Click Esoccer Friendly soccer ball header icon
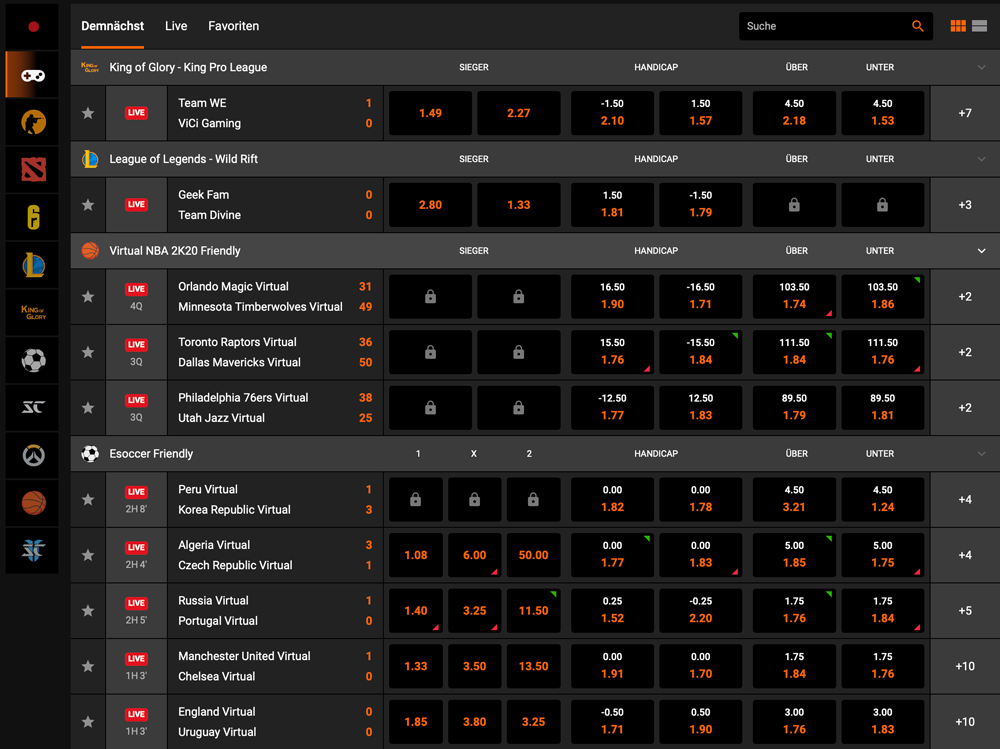Screen dimensions: 1000x749 (x=90, y=454)
